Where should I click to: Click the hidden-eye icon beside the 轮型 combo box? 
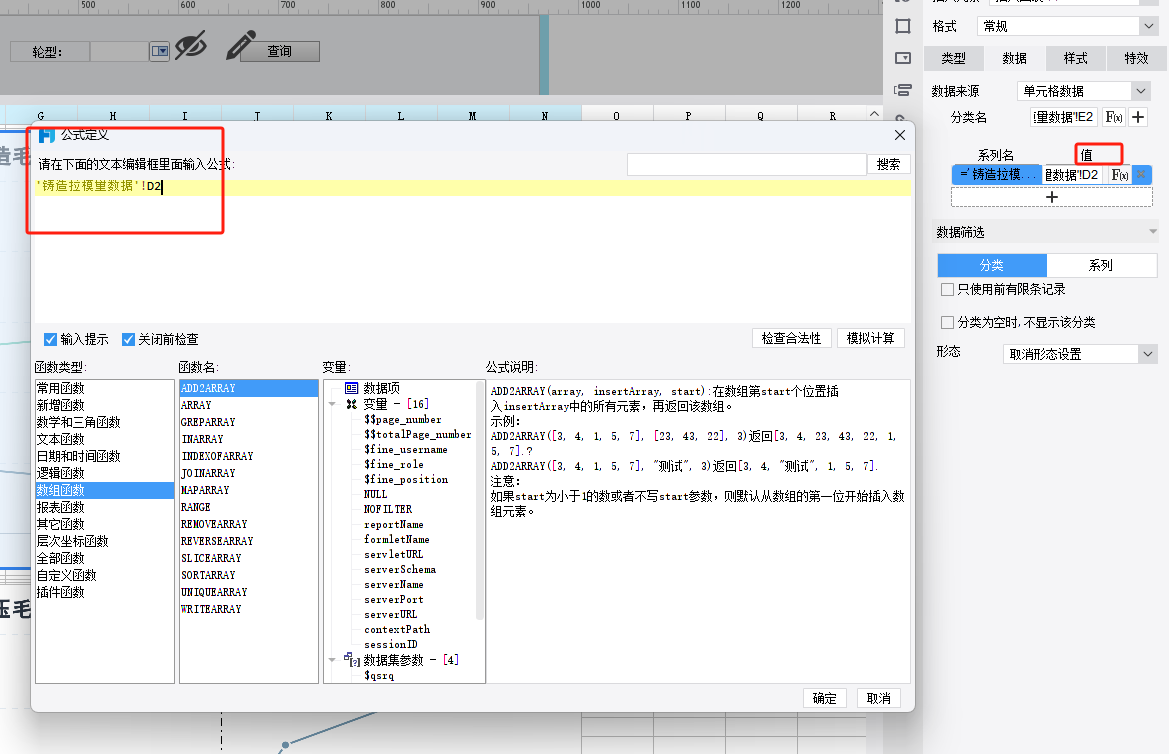pyautogui.click(x=190, y=45)
